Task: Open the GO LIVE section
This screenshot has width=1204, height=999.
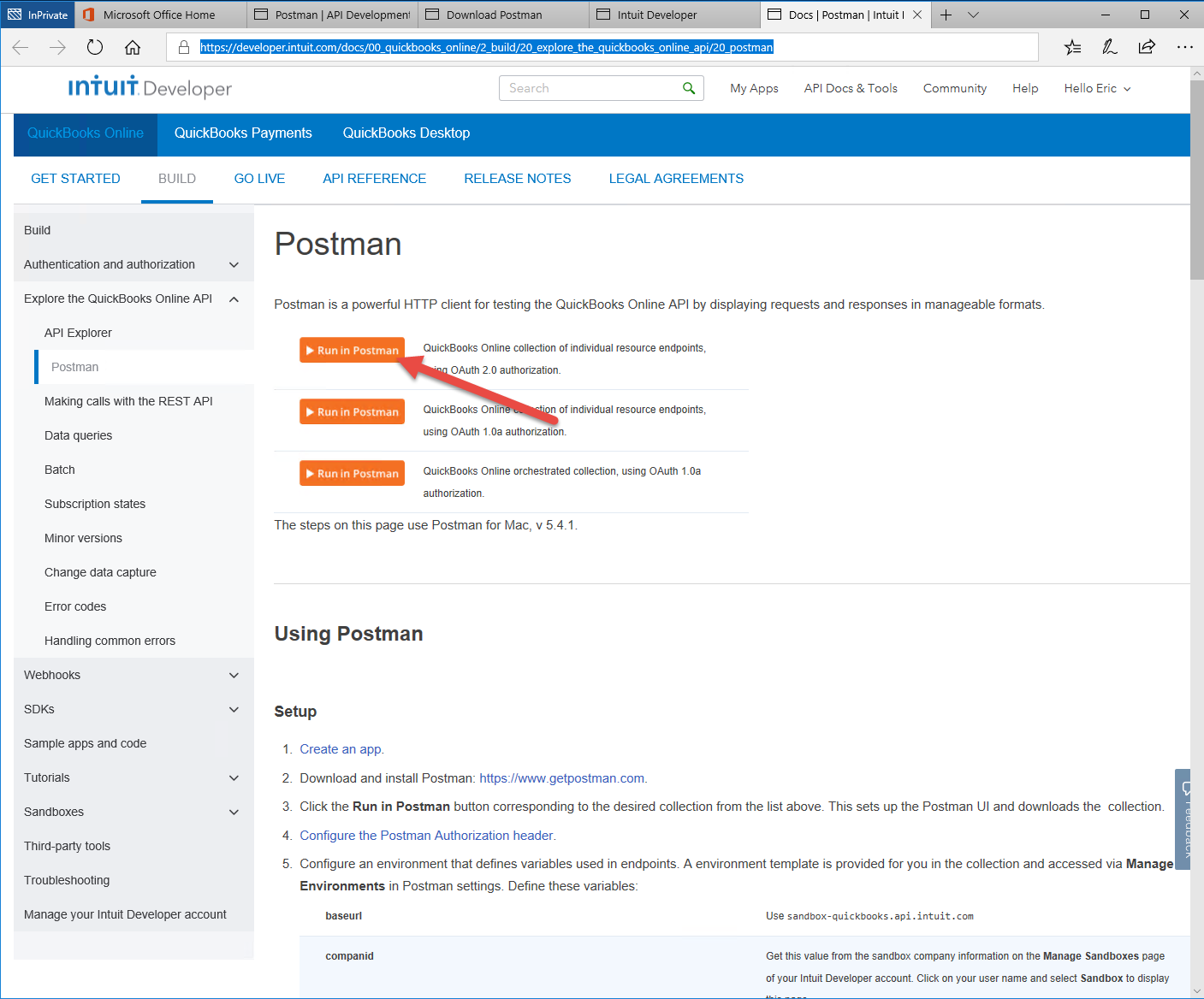Action: coord(259,179)
